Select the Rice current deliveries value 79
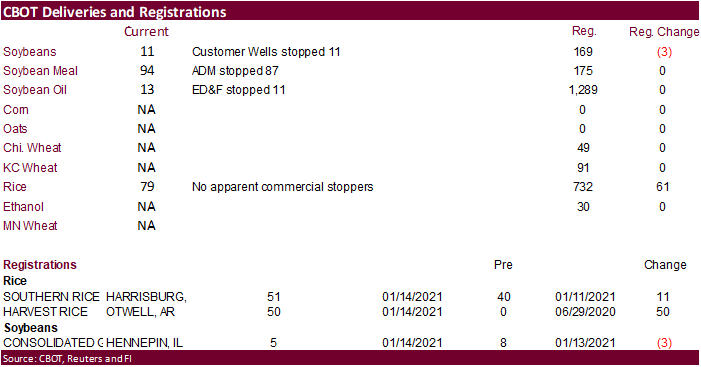This screenshot has height=367, width=701. click(x=147, y=186)
